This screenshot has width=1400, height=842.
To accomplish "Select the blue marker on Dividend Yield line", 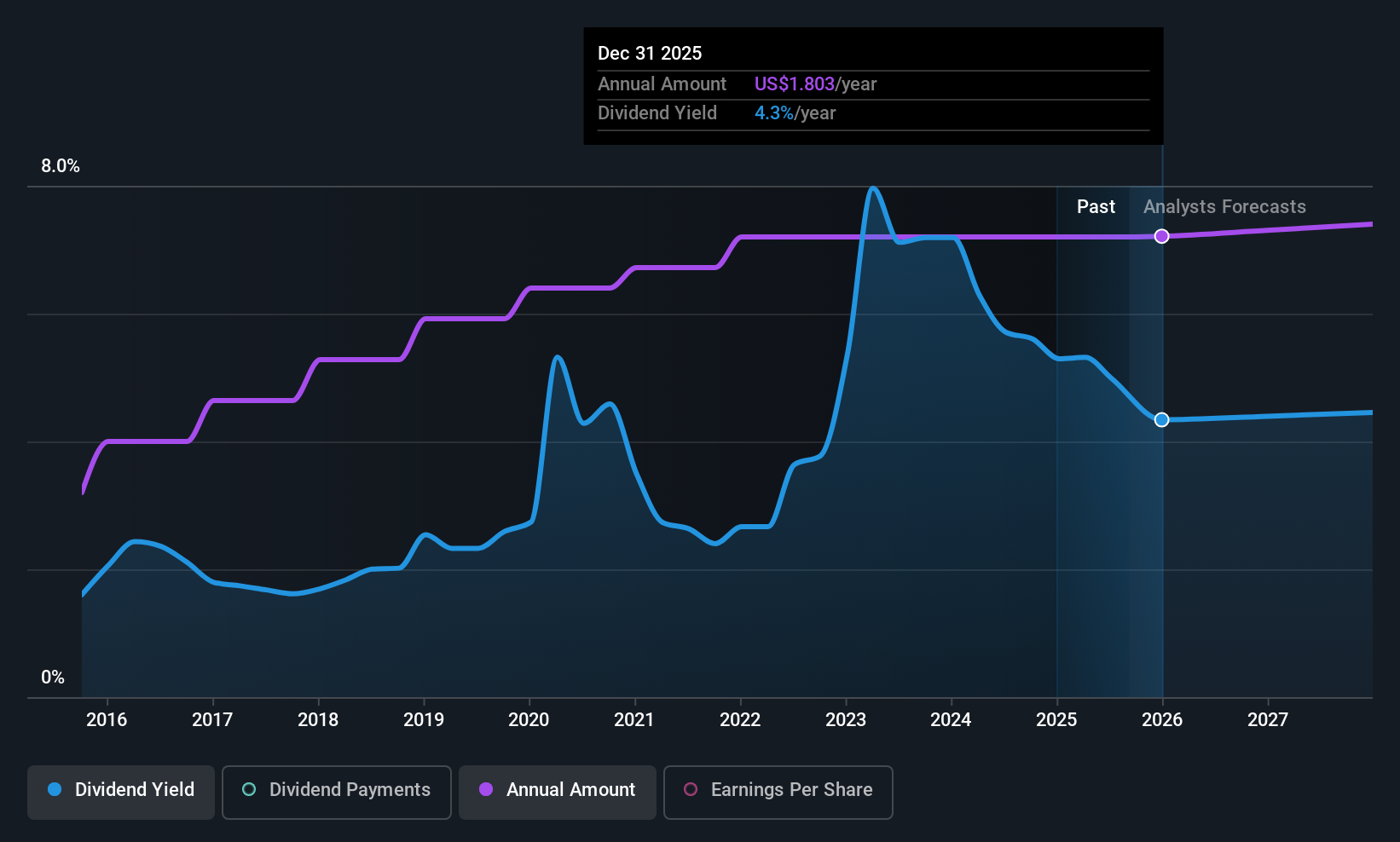I will click(1161, 419).
